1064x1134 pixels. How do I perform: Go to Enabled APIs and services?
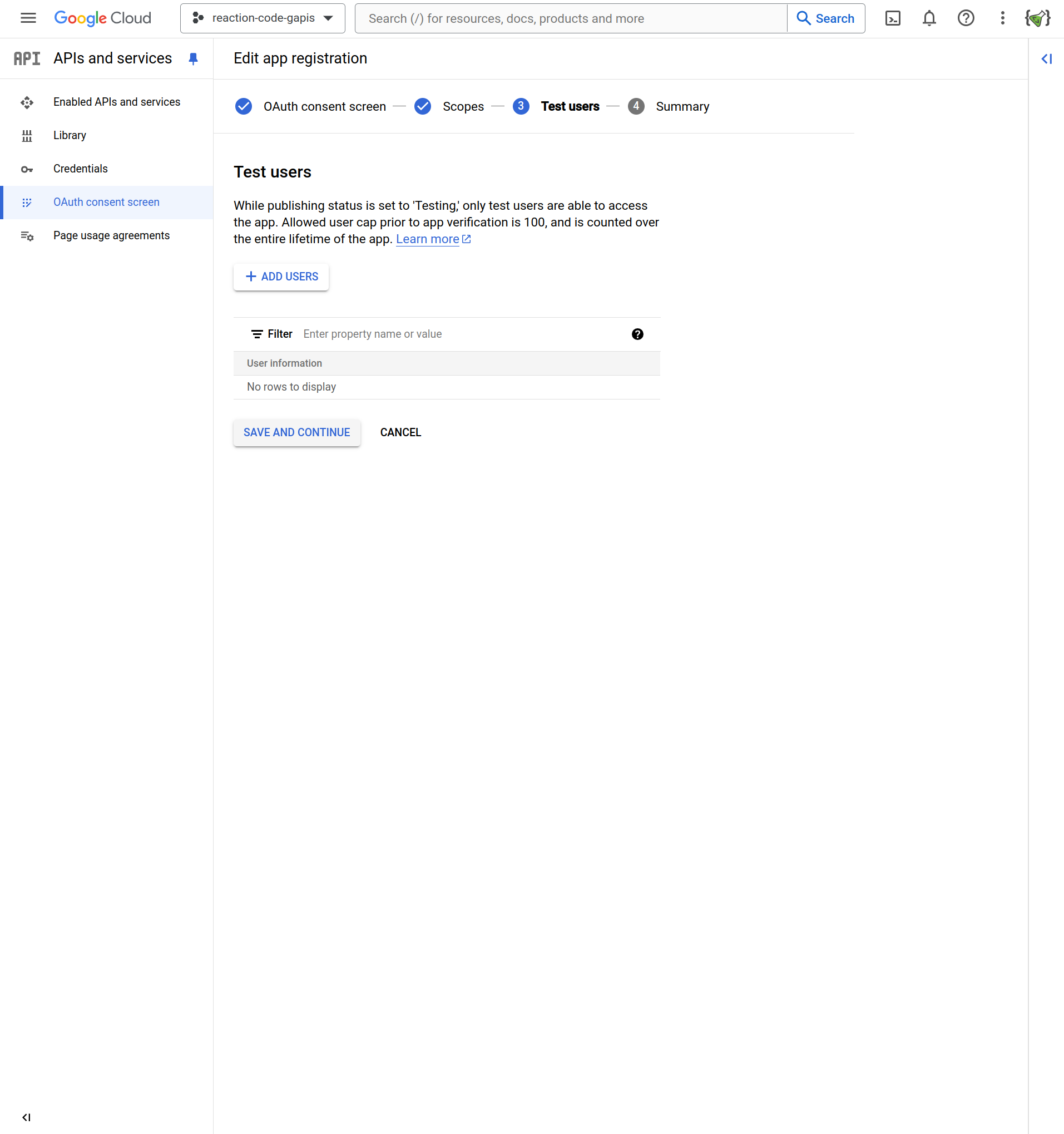coord(116,102)
